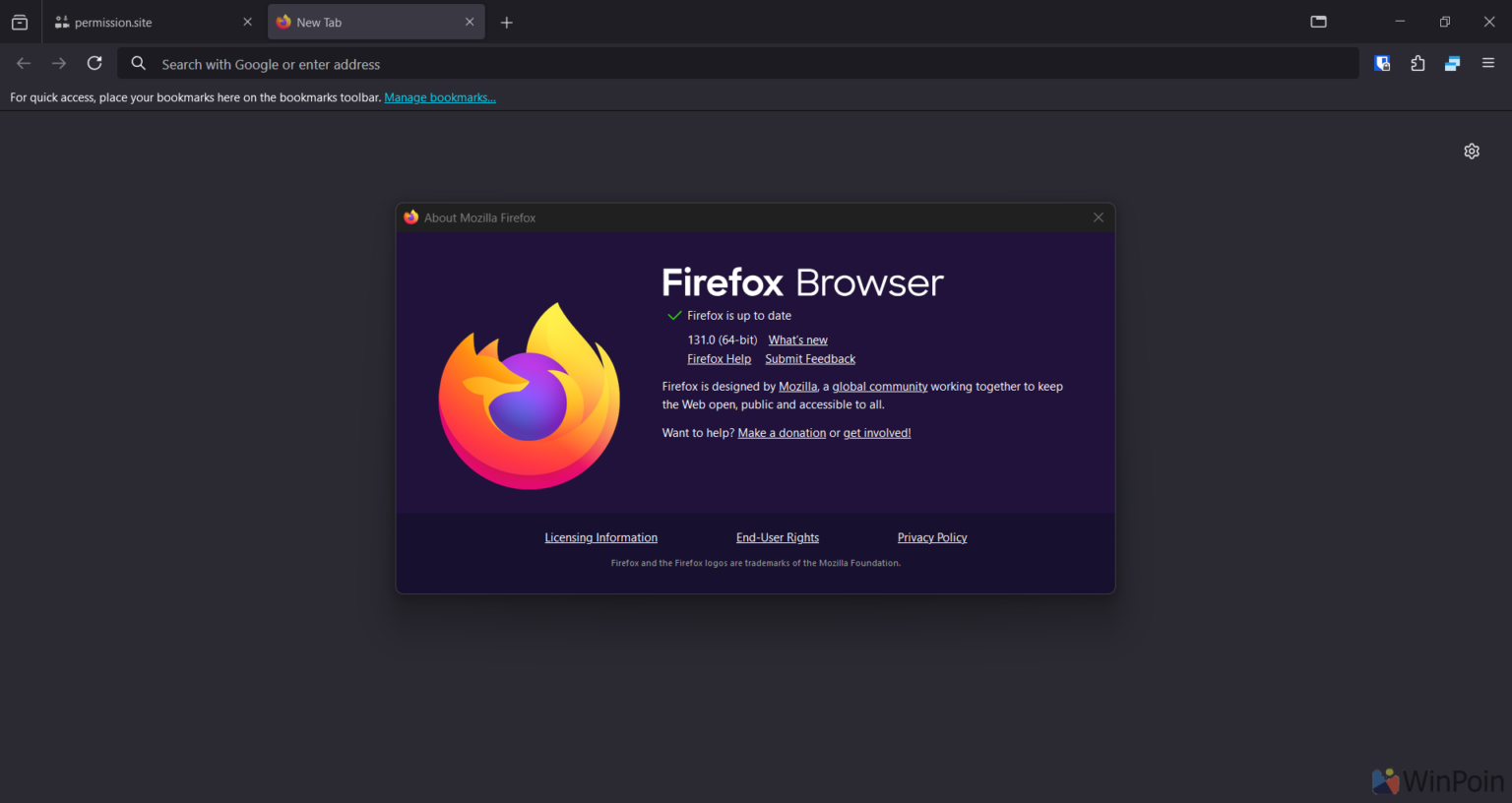Open the What's new link
The width and height of the screenshot is (1512, 803).
pyautogui.click(x=798, y=340)
